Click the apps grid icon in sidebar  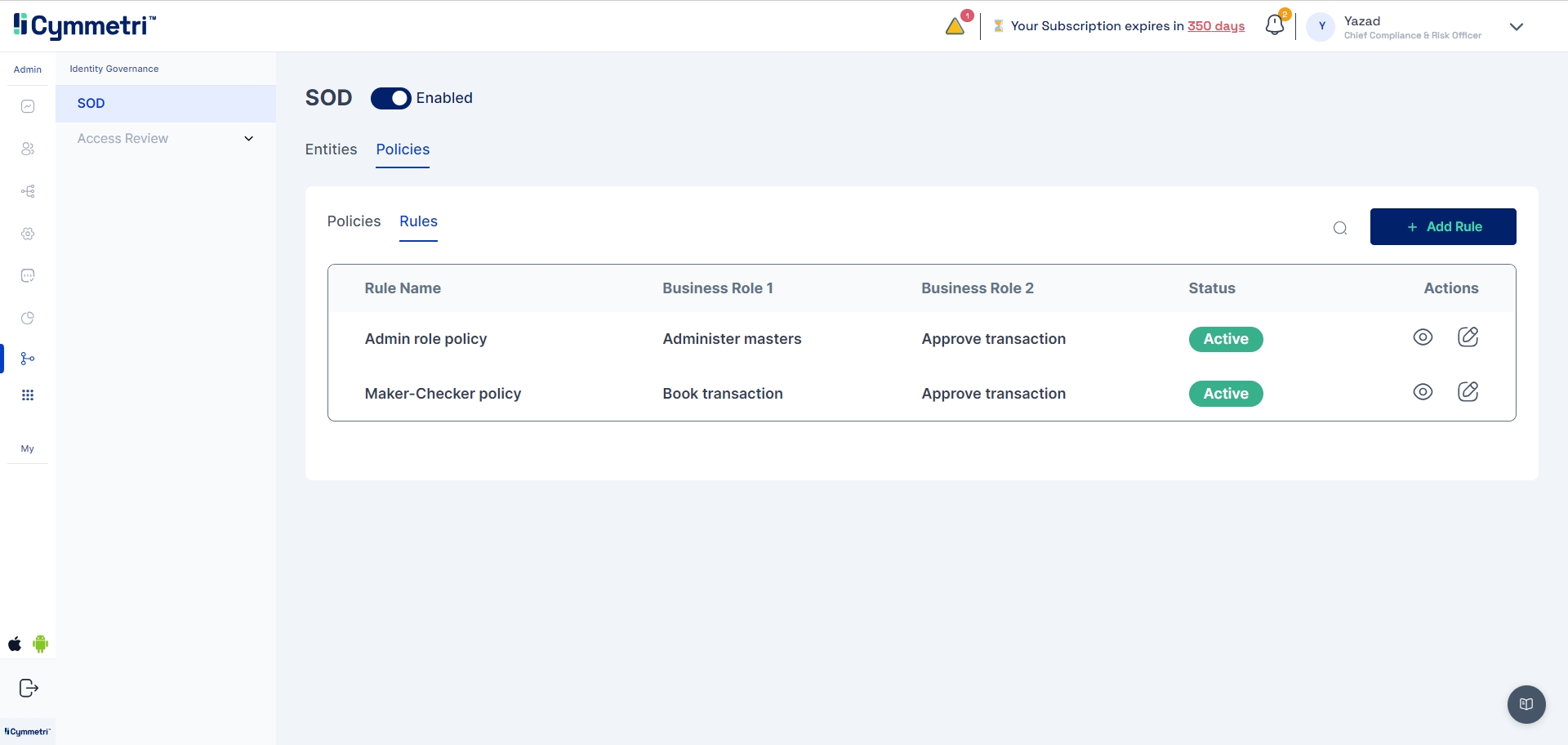click(x=28, y=395)
